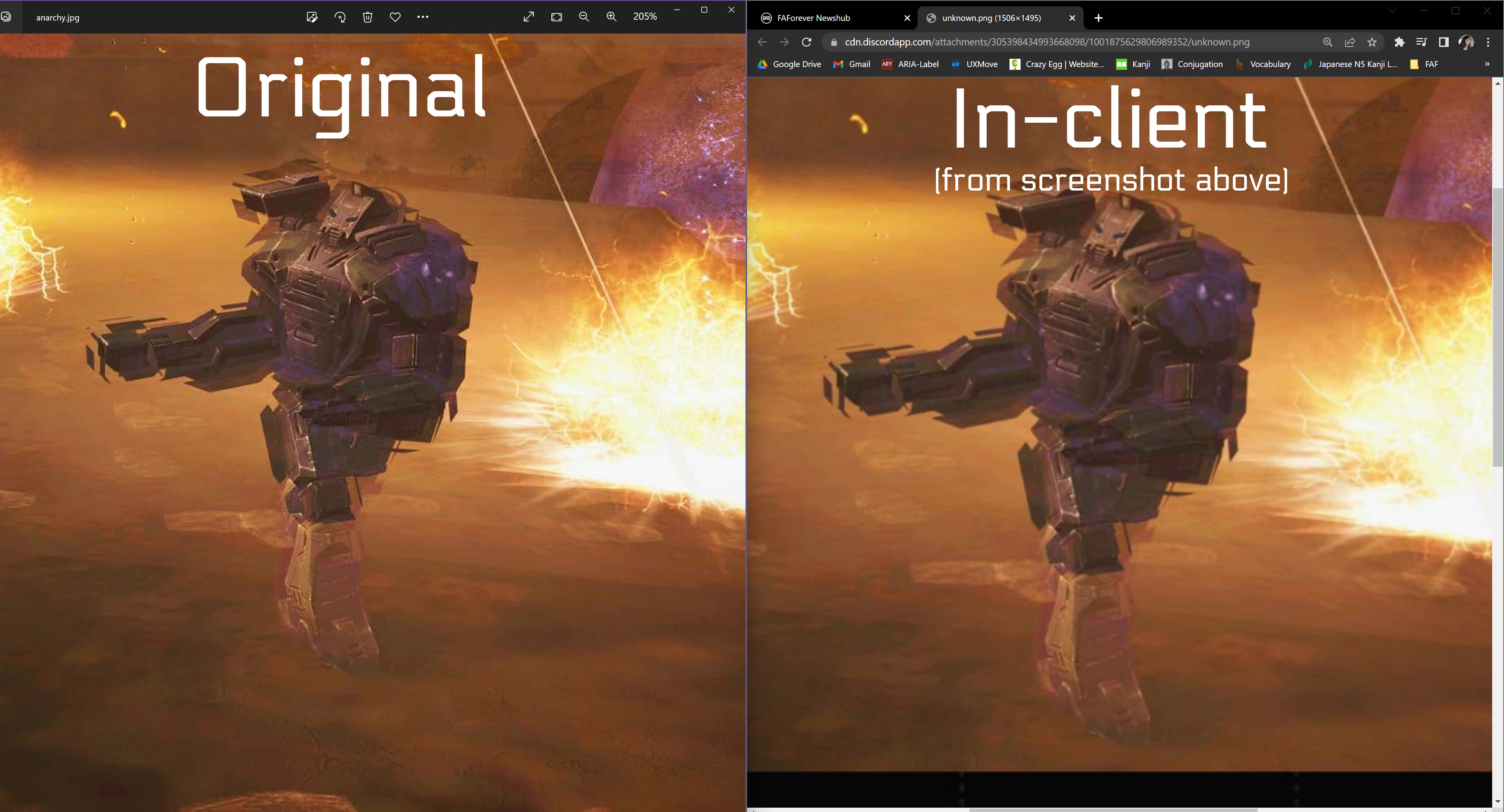Bookmark this page with star icon

1372,42
